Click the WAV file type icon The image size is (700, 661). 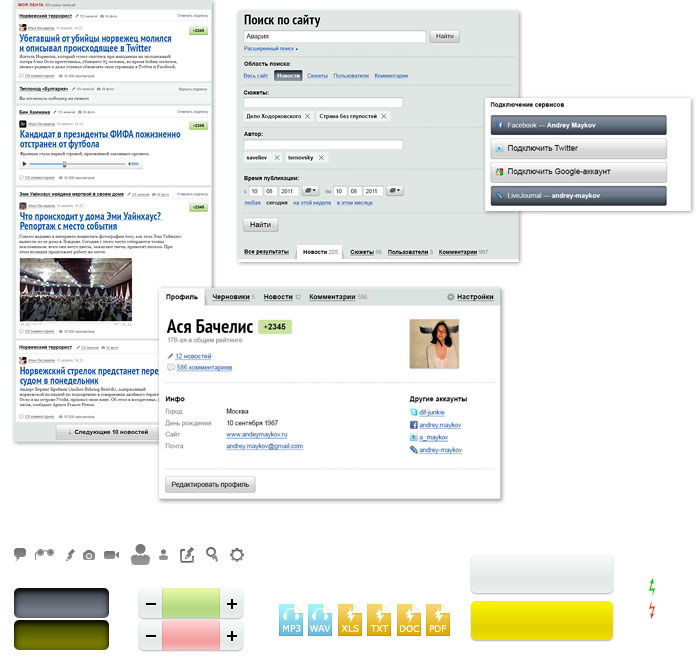pyautogui.click(x=320, y=621)
